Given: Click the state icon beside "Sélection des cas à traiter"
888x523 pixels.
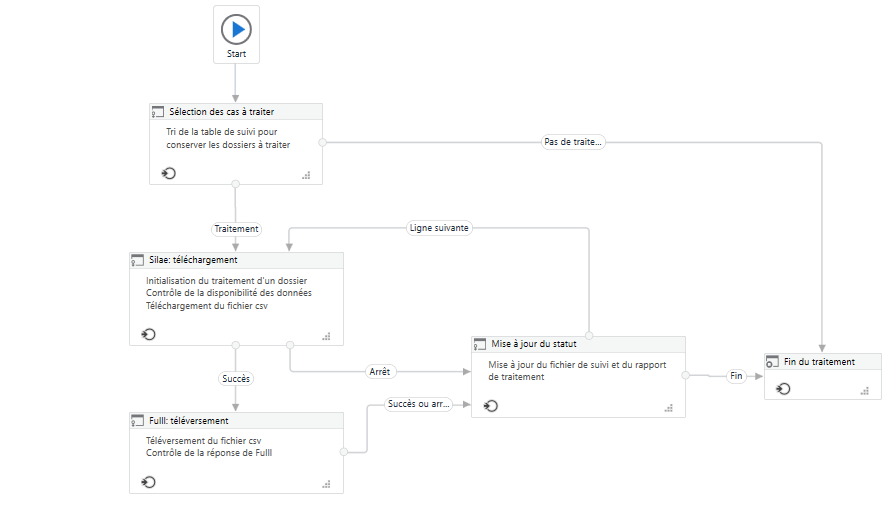Looking at the screenshot, I should coord(158,112).
